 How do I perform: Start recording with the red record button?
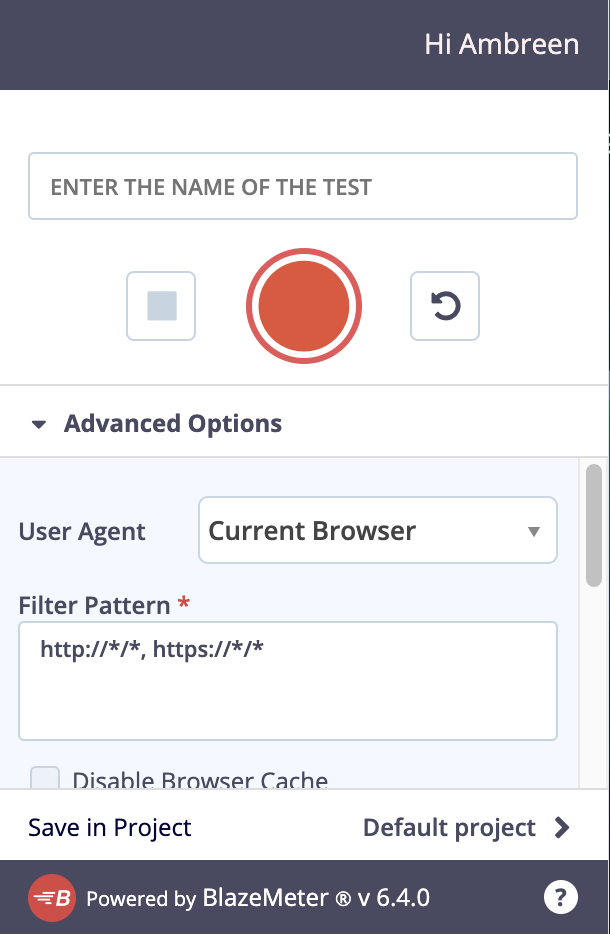[304, 306]
